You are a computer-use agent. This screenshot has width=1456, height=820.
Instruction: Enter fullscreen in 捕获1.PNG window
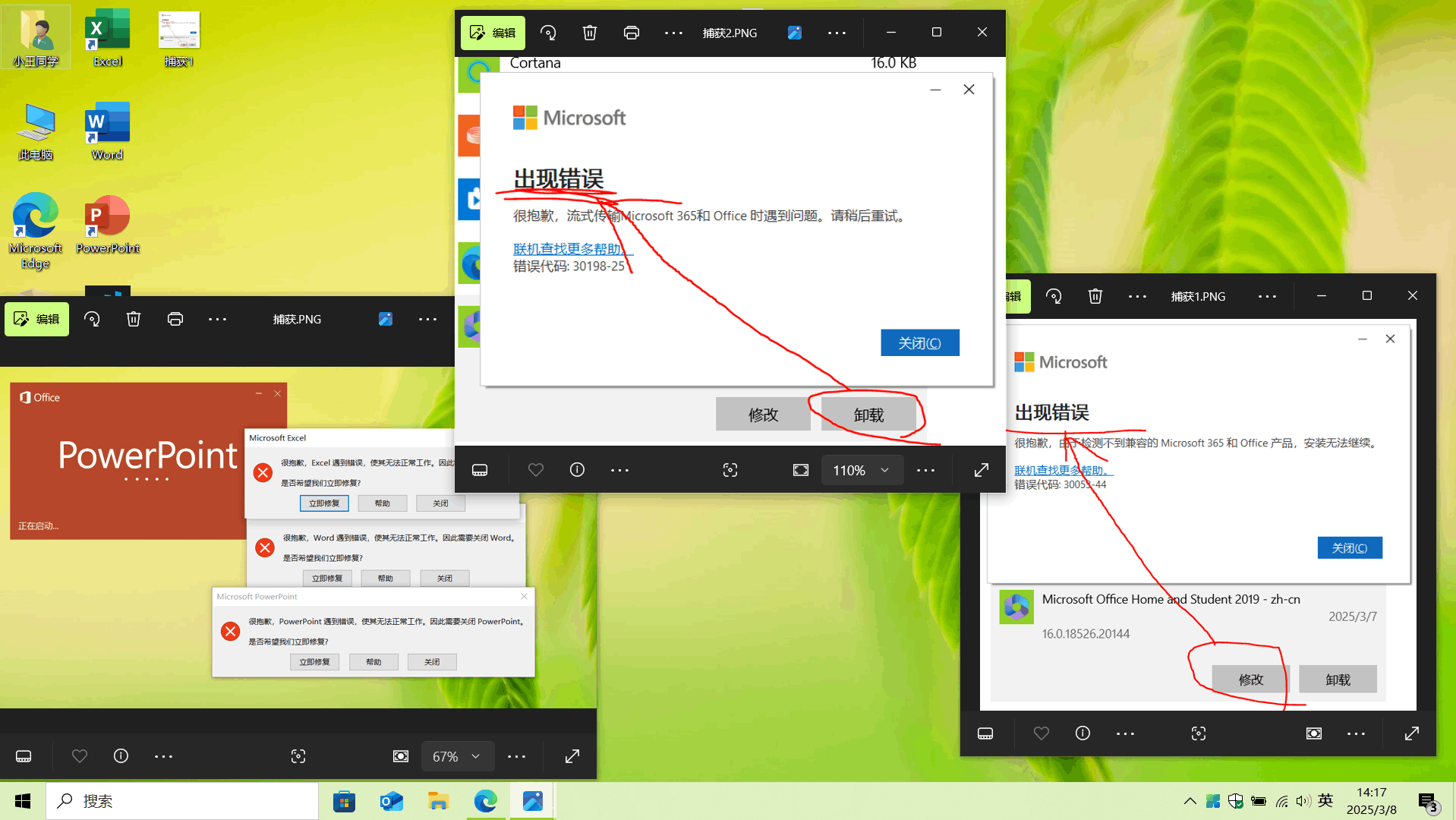tap(1412, 733)
